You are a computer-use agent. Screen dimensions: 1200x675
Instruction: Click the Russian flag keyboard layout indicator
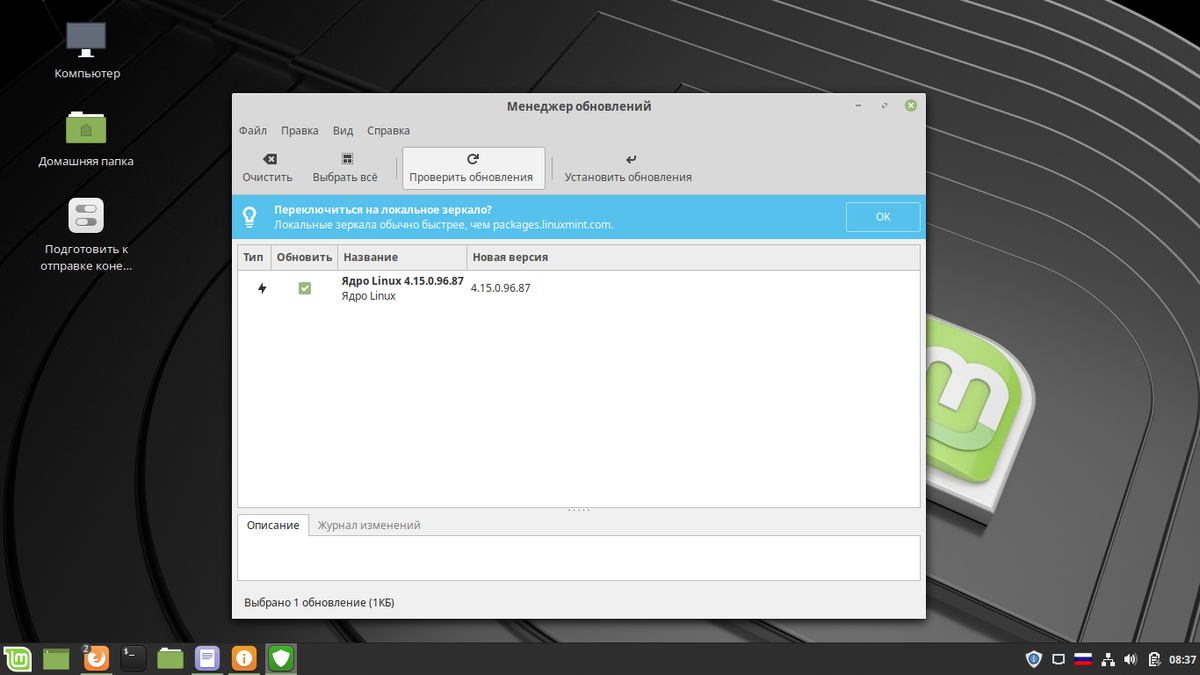pos(1082,658)
